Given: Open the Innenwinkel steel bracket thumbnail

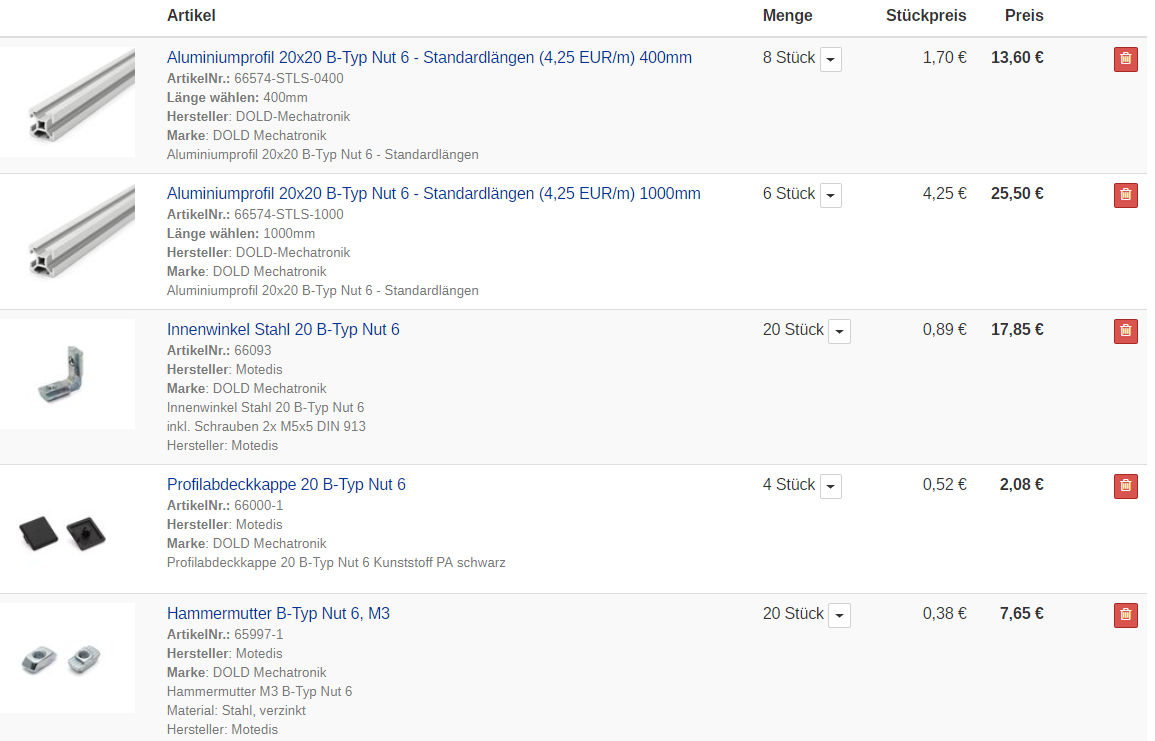Looking at the screenshot, I should click(x=68, y=374).
